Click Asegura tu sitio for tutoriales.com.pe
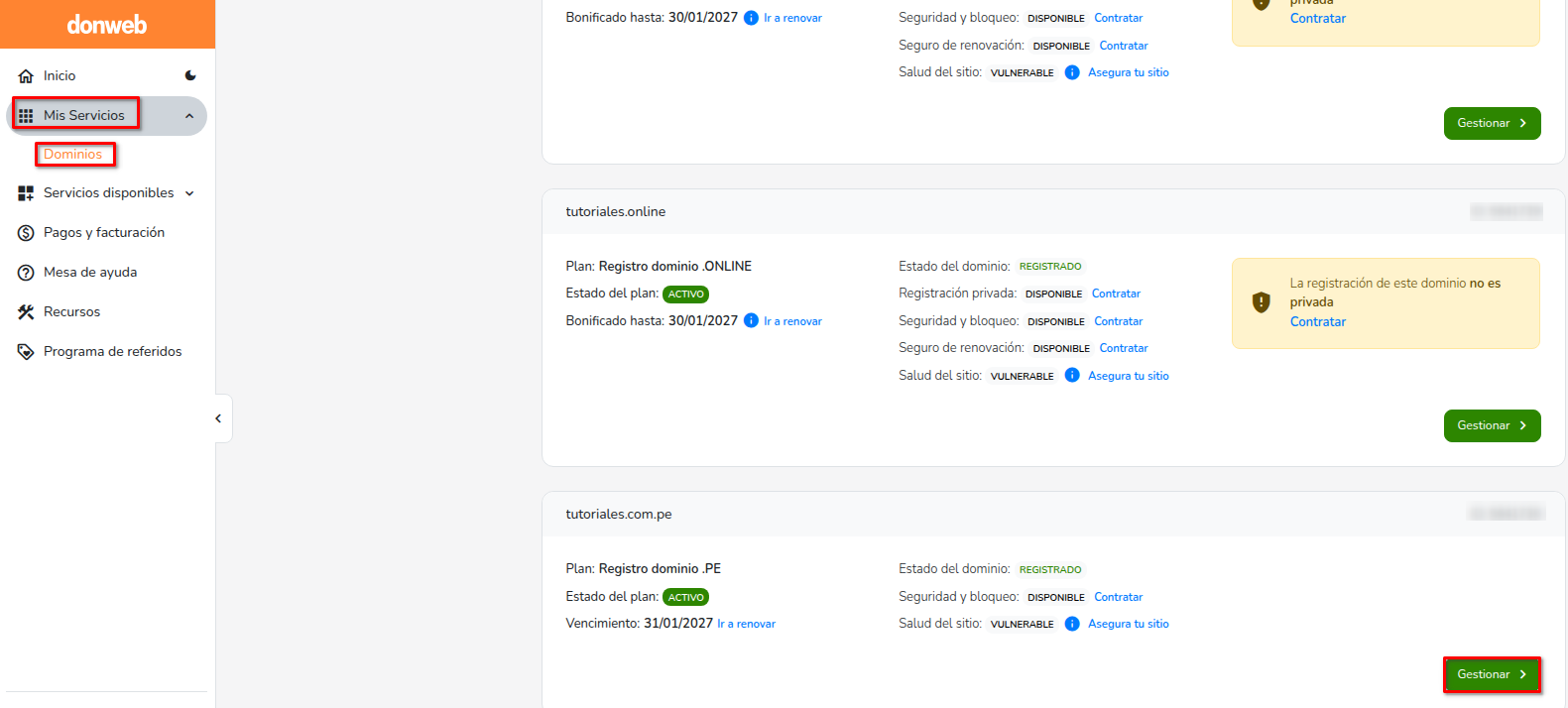Screen dimensions: 1568x708 coord(1129,624)
